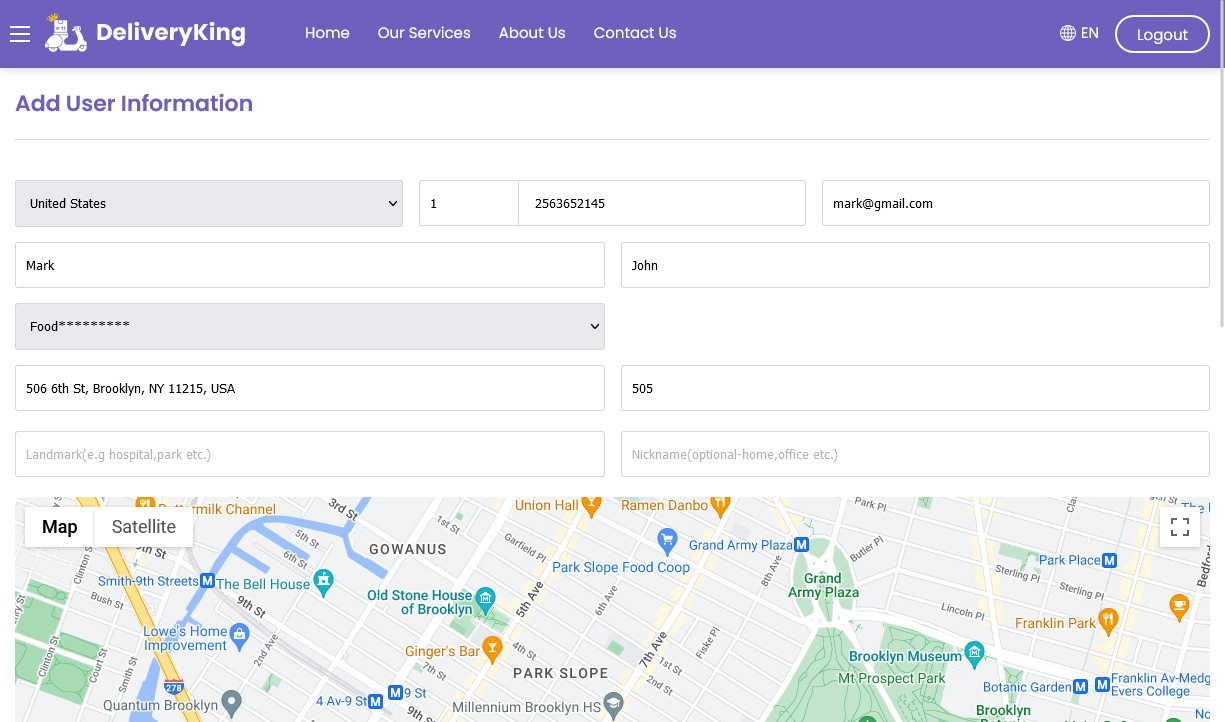Click the Bell House marker icon
1225x722 pixels.
323,580
